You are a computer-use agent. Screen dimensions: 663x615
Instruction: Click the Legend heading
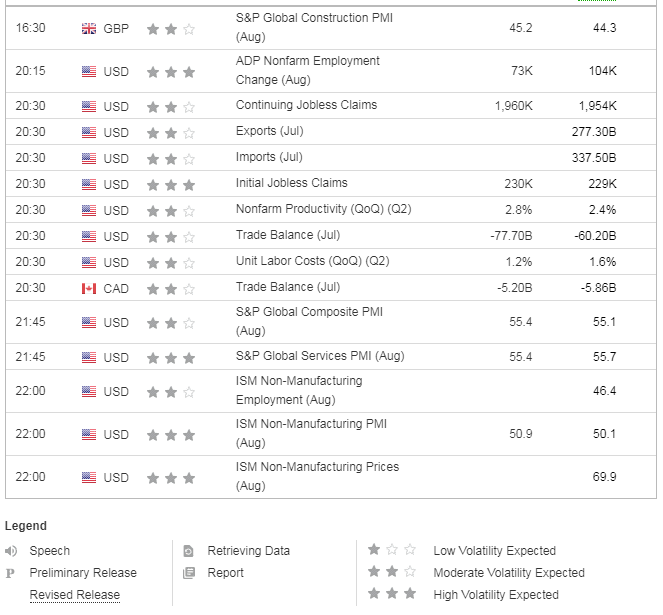pyautogui.click(x=26, y=526)
